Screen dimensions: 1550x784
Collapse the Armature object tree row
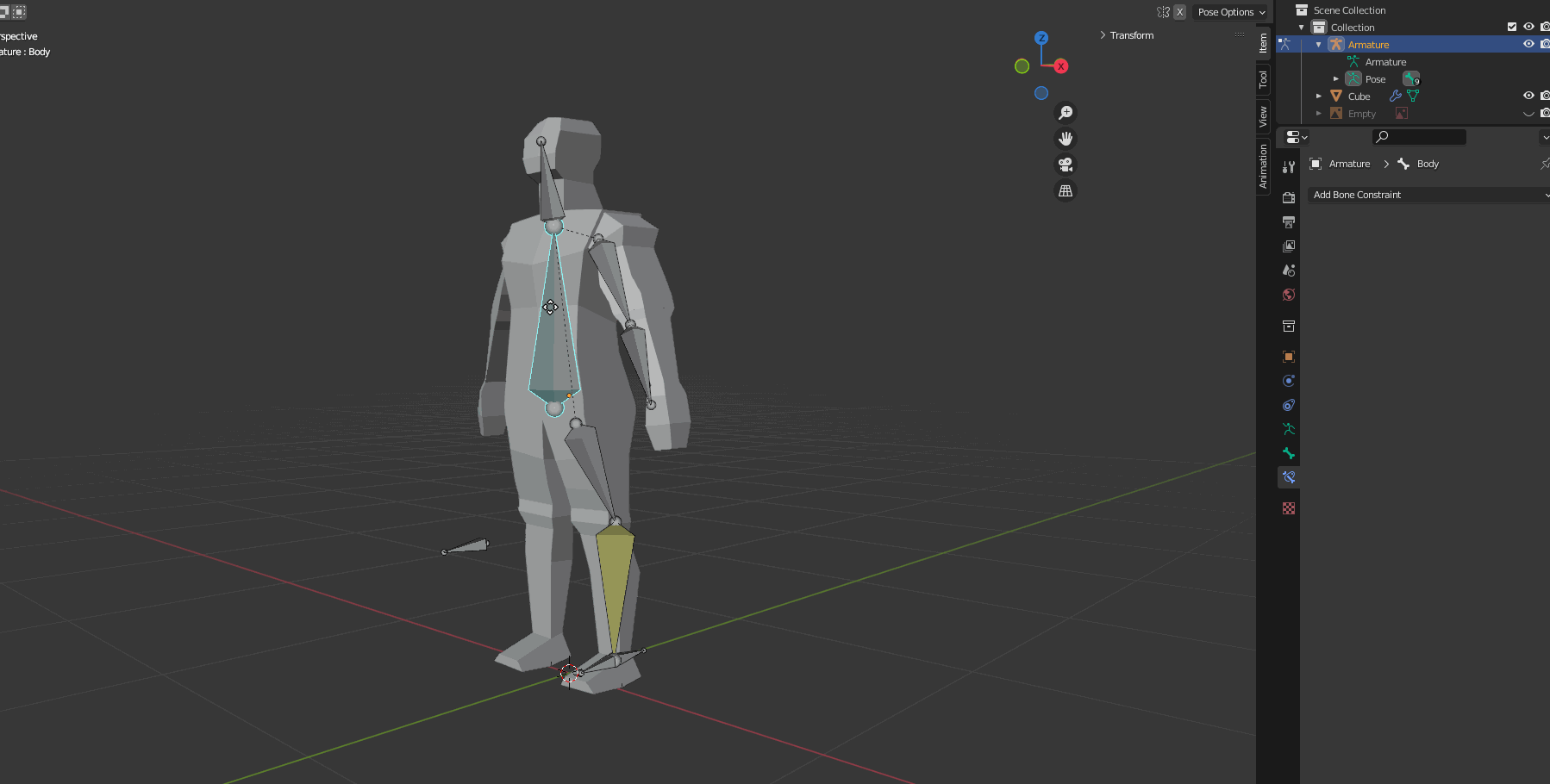coord(1318,45)
